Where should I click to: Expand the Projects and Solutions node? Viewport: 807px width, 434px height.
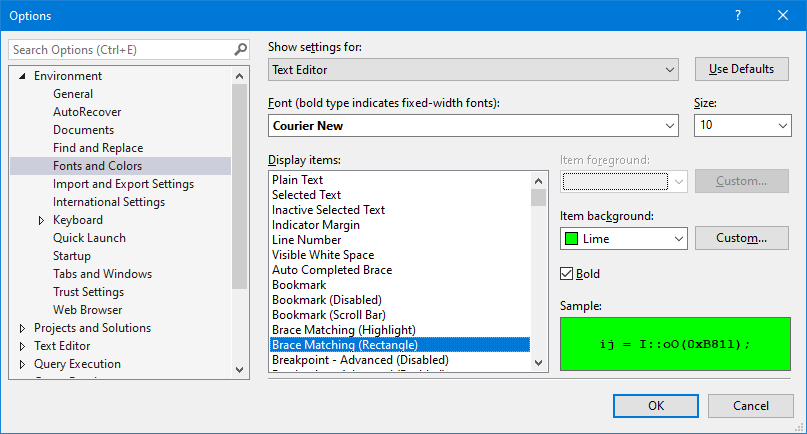click(22, 328)
